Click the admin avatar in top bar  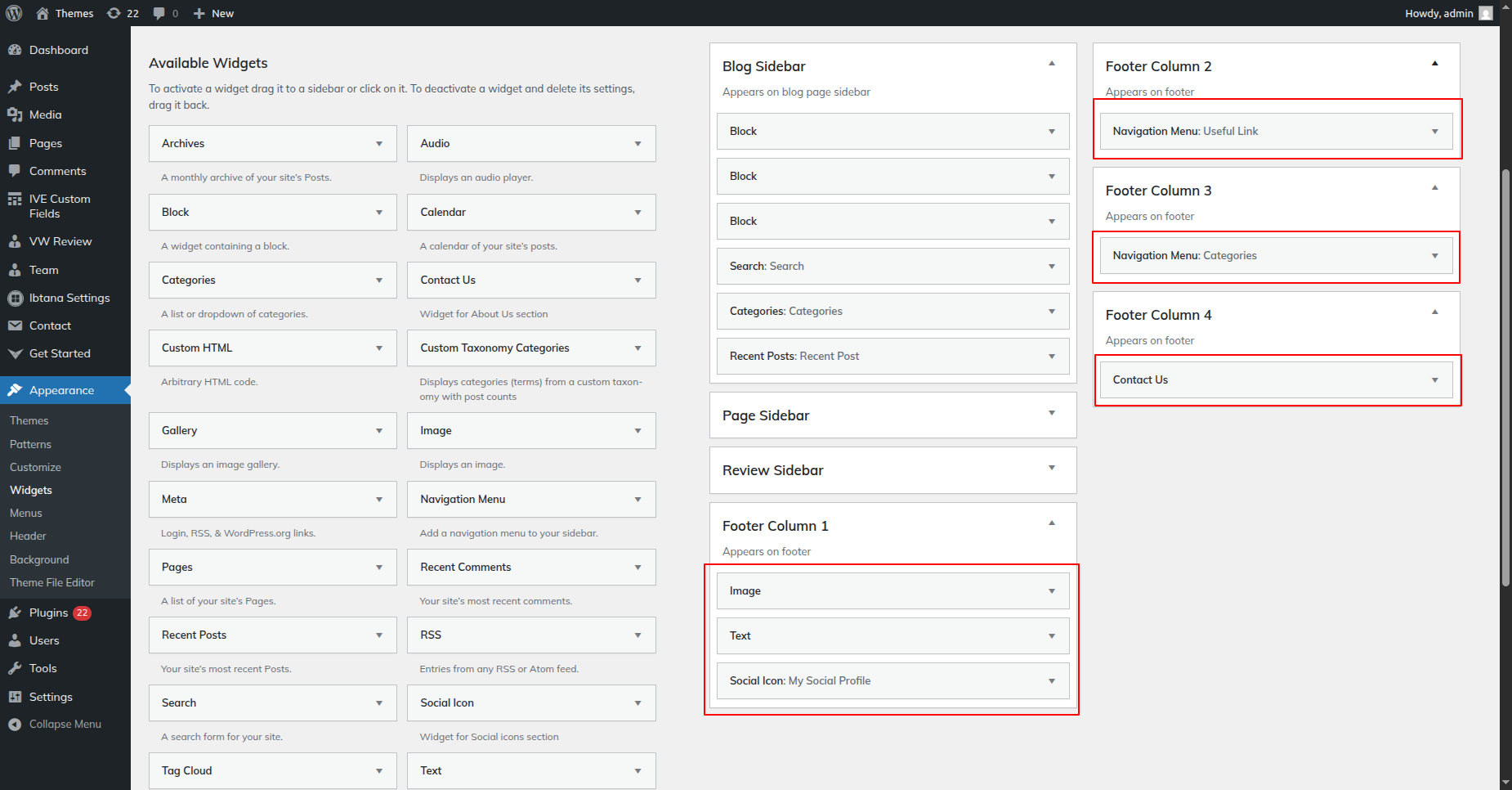[1486, 13]
